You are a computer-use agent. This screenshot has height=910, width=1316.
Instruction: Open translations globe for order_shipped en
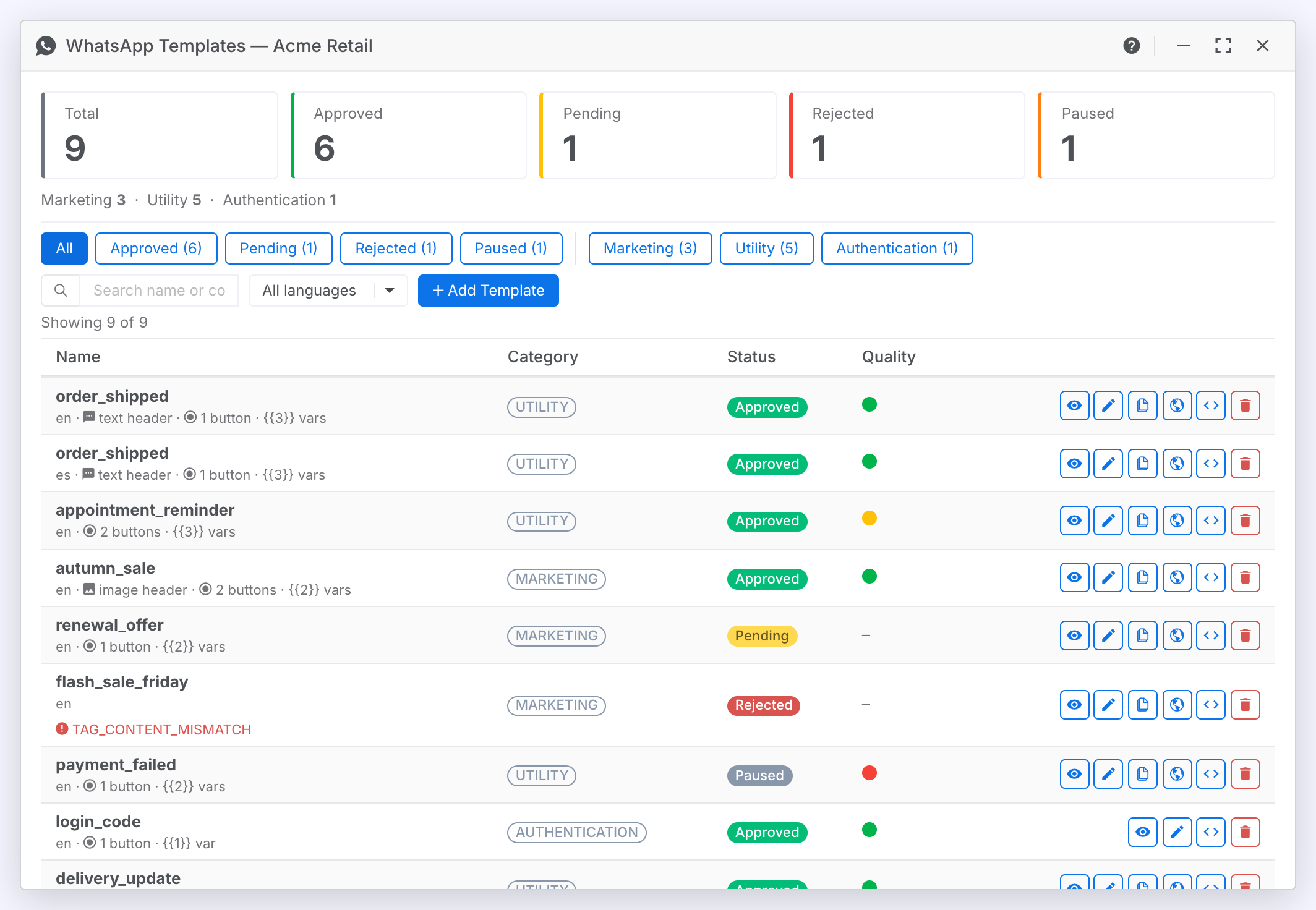1177,406
